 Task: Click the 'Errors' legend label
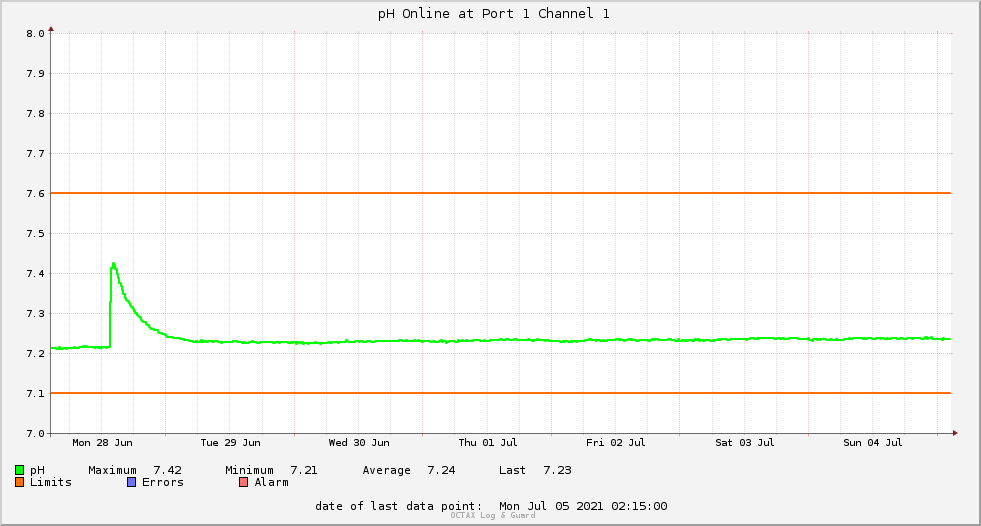163,482
